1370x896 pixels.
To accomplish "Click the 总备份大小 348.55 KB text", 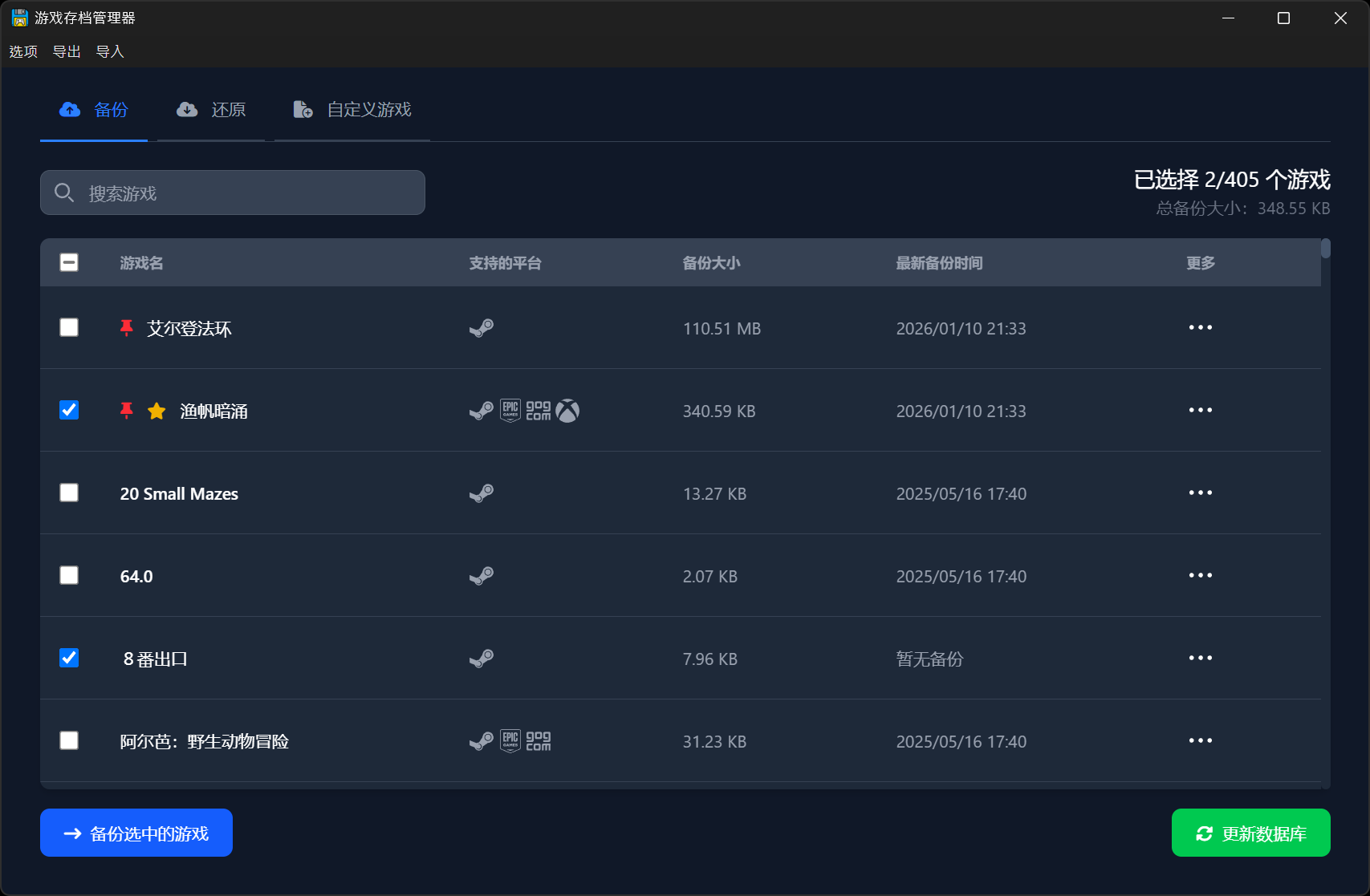I will (1243, 208).
